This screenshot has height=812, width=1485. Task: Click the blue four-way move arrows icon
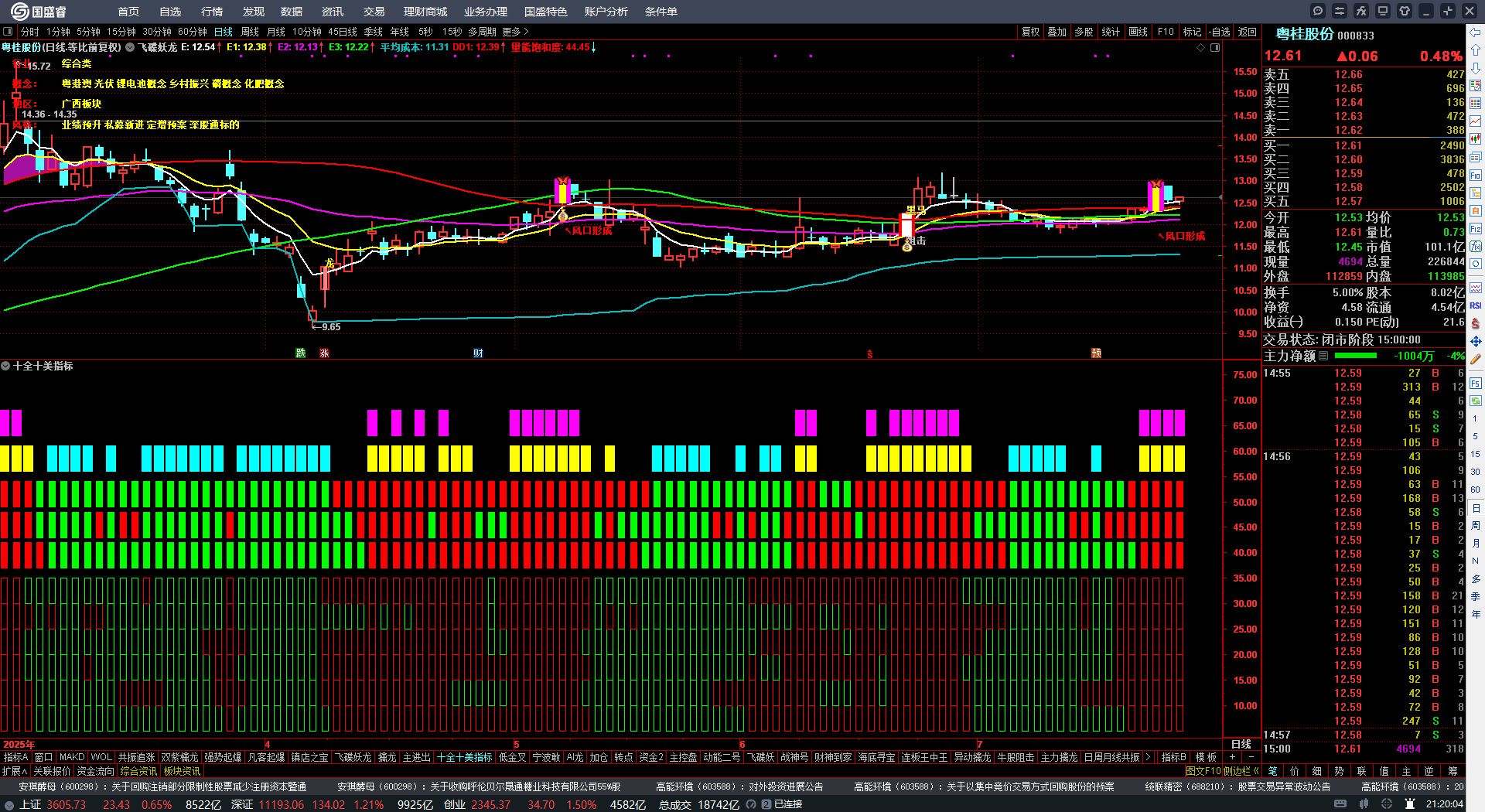click(1476, 341)
